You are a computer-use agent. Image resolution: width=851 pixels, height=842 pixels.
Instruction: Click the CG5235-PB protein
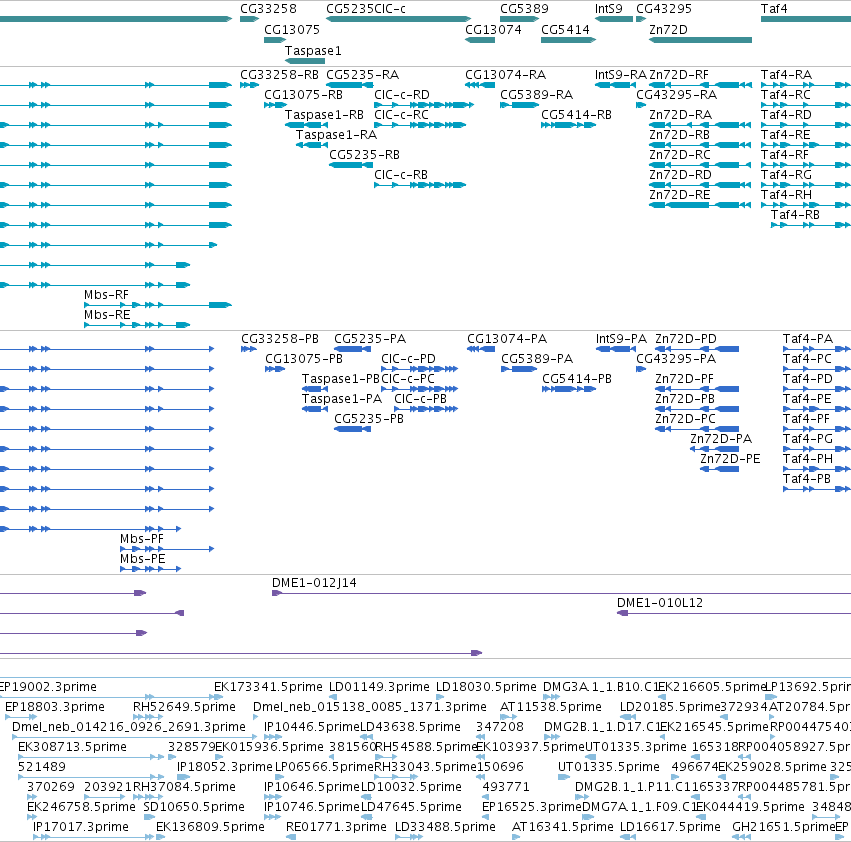(352, 429)
